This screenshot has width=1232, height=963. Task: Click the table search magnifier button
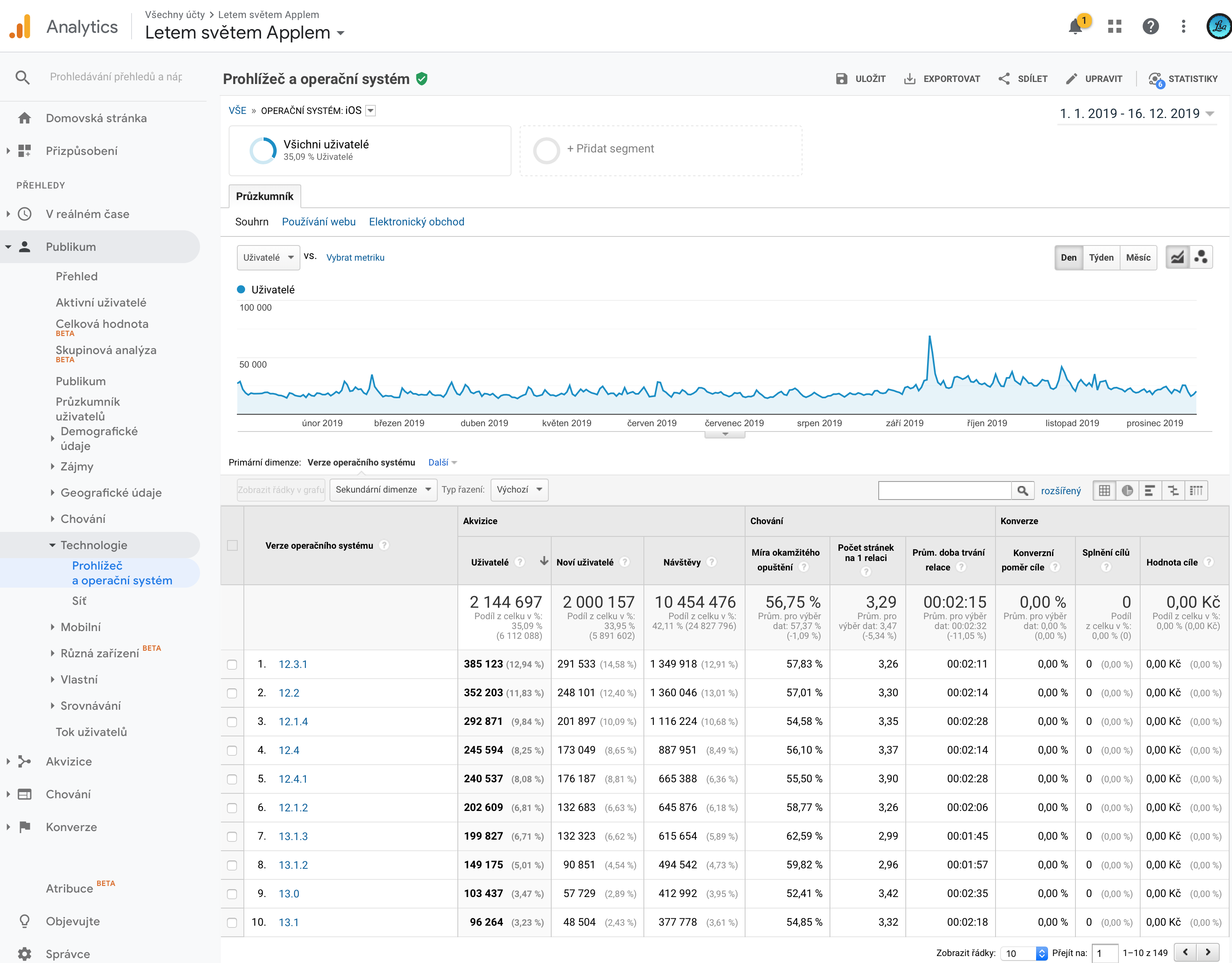[x=1022, y=490]
